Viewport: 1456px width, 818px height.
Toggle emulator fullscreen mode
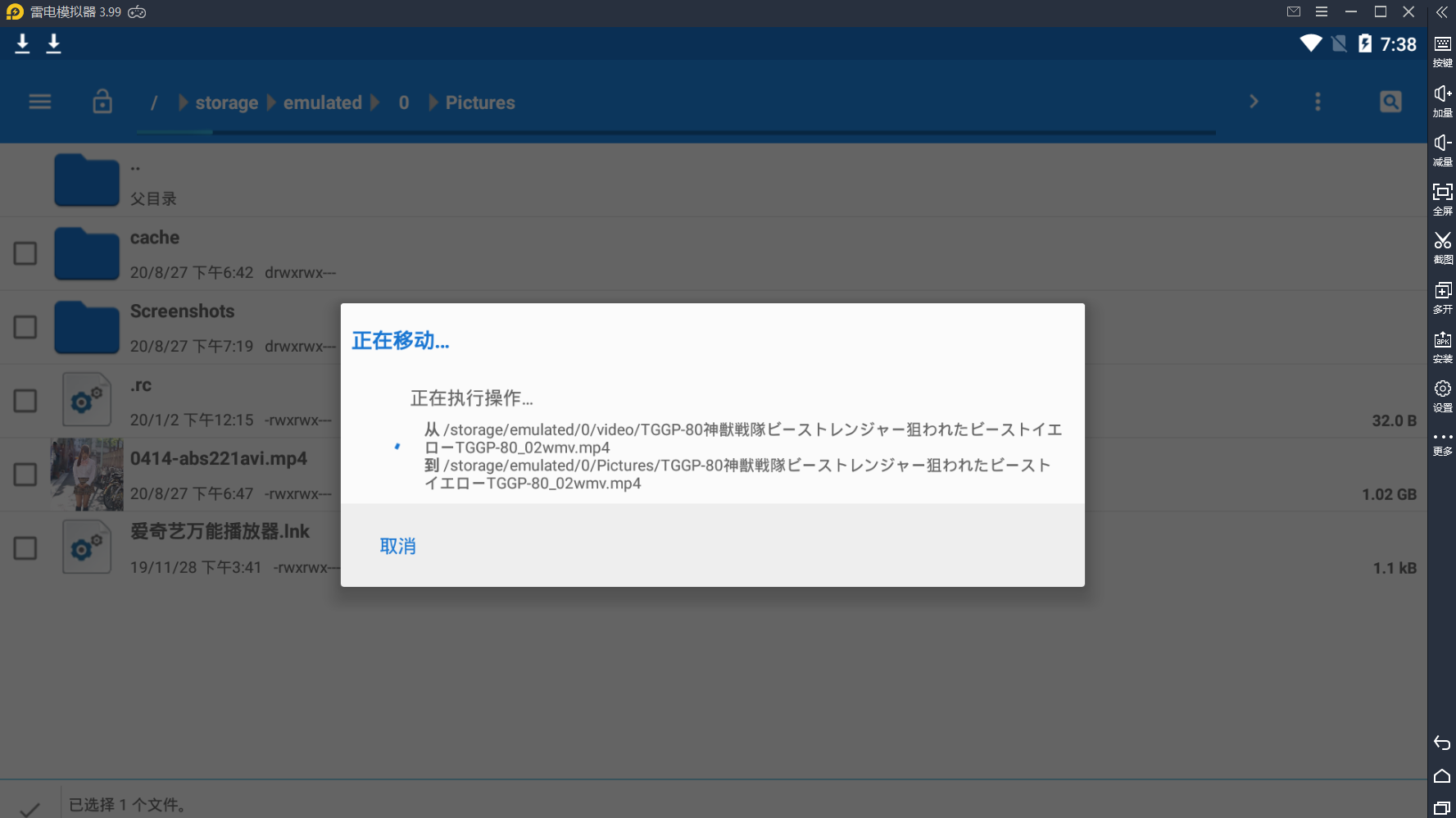pyautogui.click(x=1442, y=196)
